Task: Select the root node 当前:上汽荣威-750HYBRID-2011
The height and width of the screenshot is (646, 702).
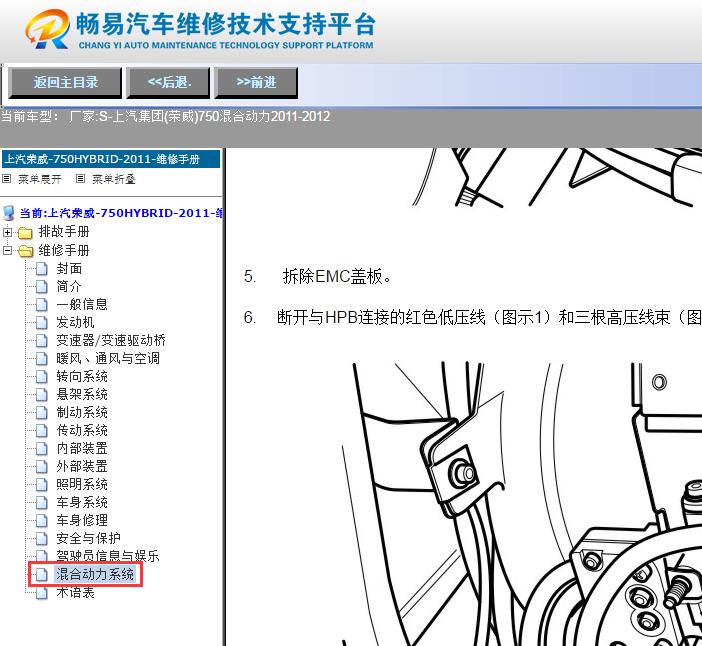Action: click(121, 213)
